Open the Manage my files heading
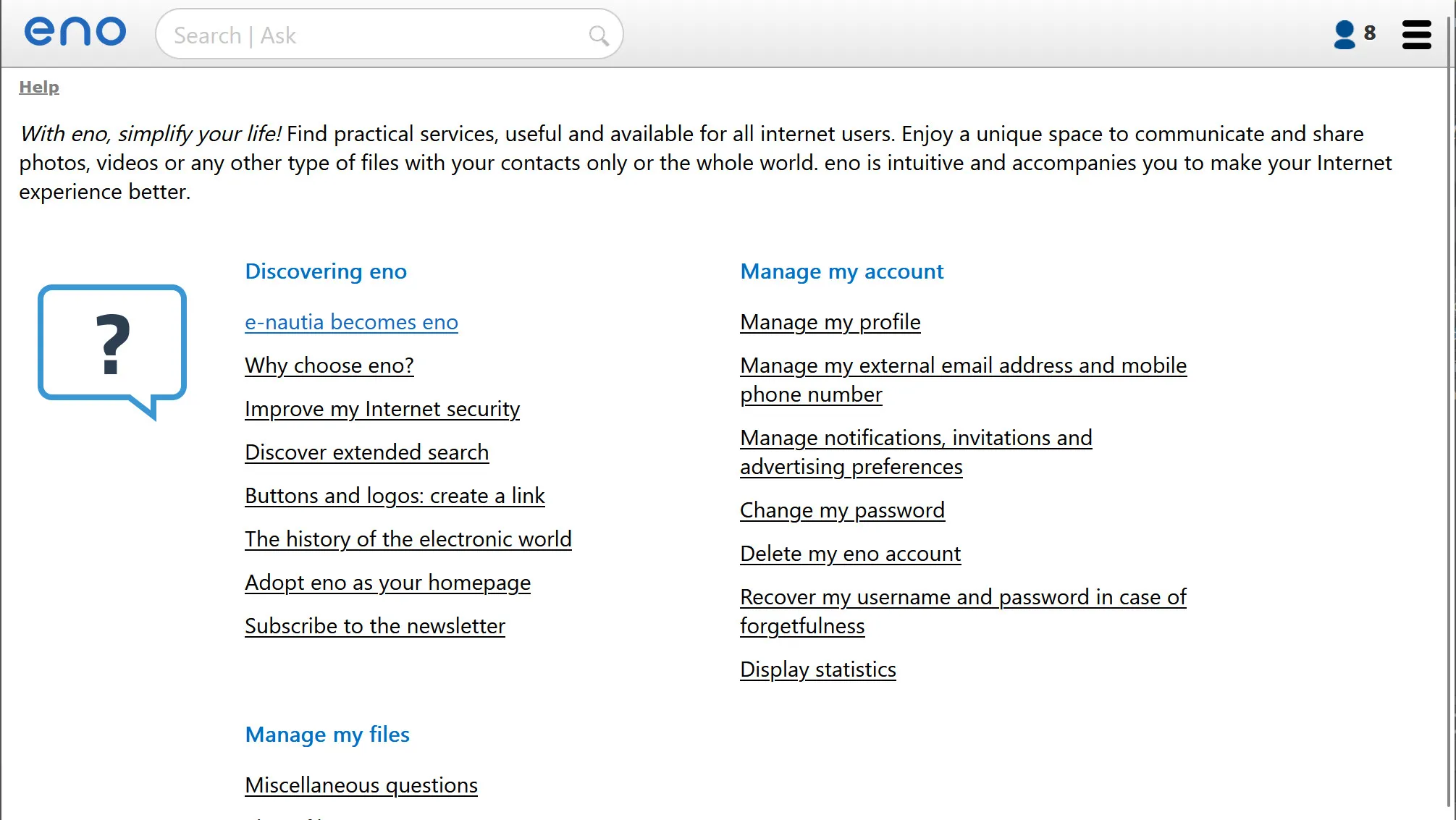Screen dimensions: 1456x820 pyautogui.click(x=327, y=735)
